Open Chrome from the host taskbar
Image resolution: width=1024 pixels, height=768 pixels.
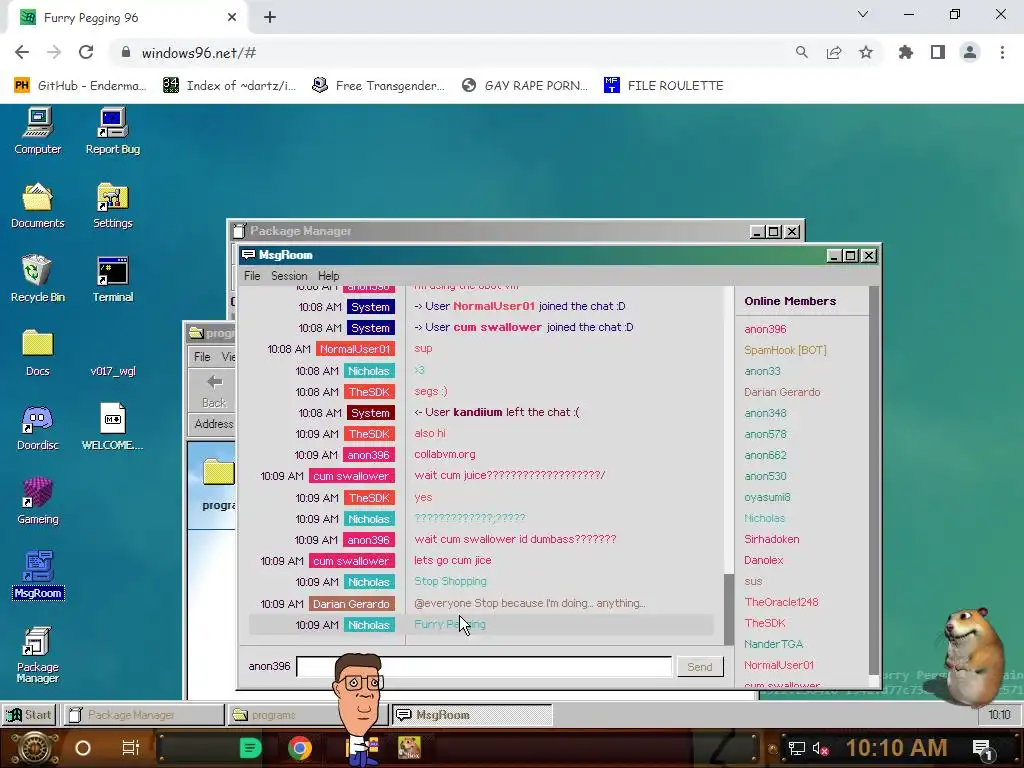point(300,748)
